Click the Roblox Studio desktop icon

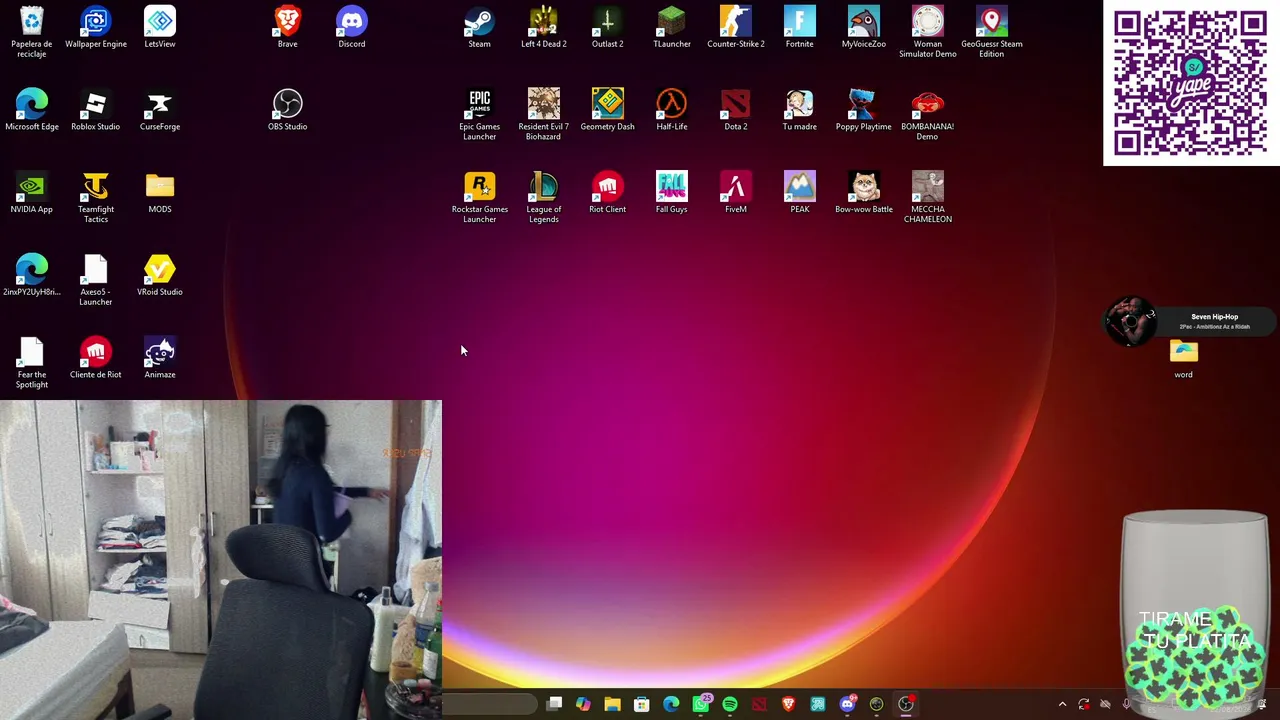click(96, 110)
